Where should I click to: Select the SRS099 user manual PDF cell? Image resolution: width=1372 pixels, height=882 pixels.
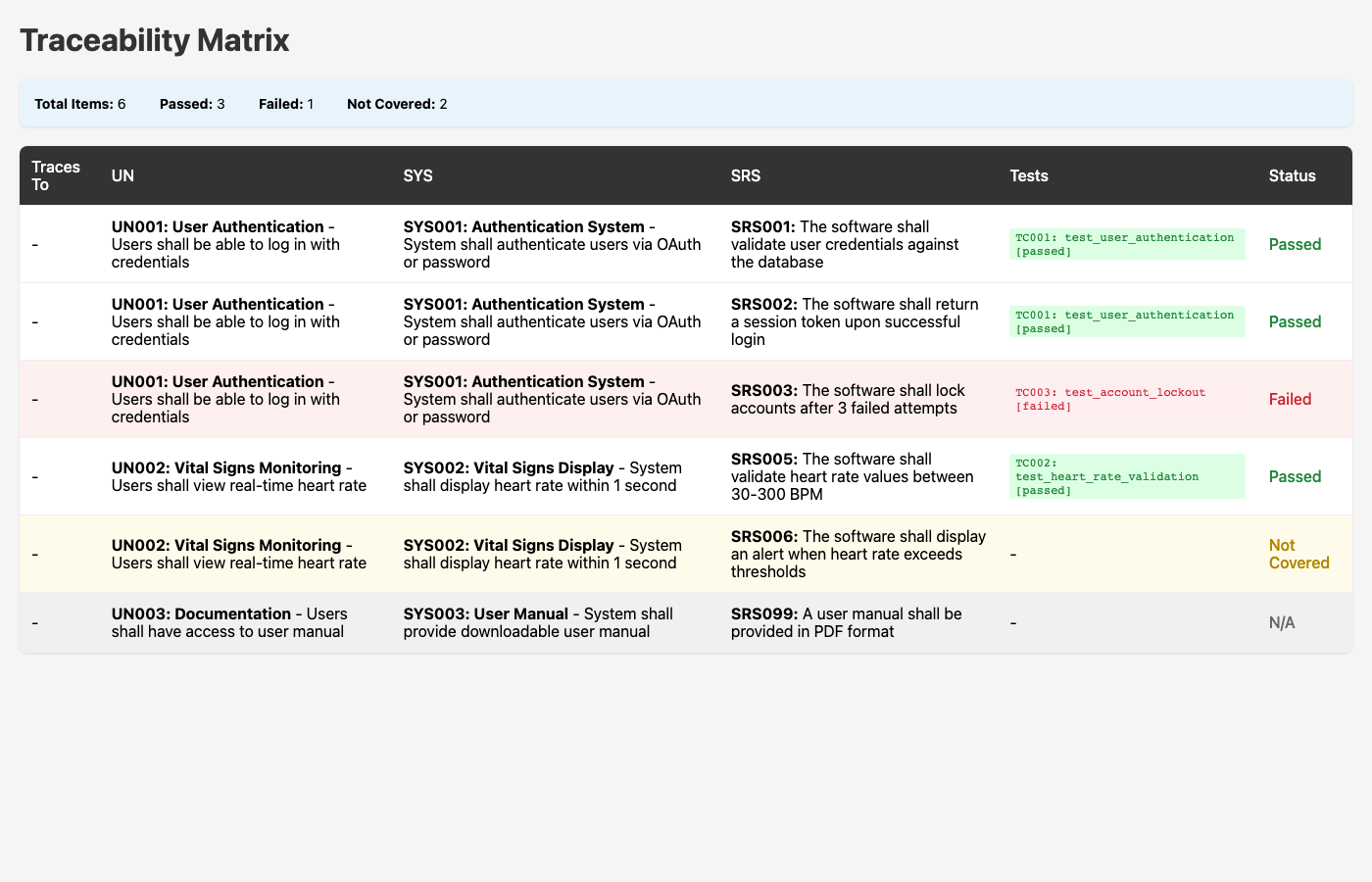point(858,622)
